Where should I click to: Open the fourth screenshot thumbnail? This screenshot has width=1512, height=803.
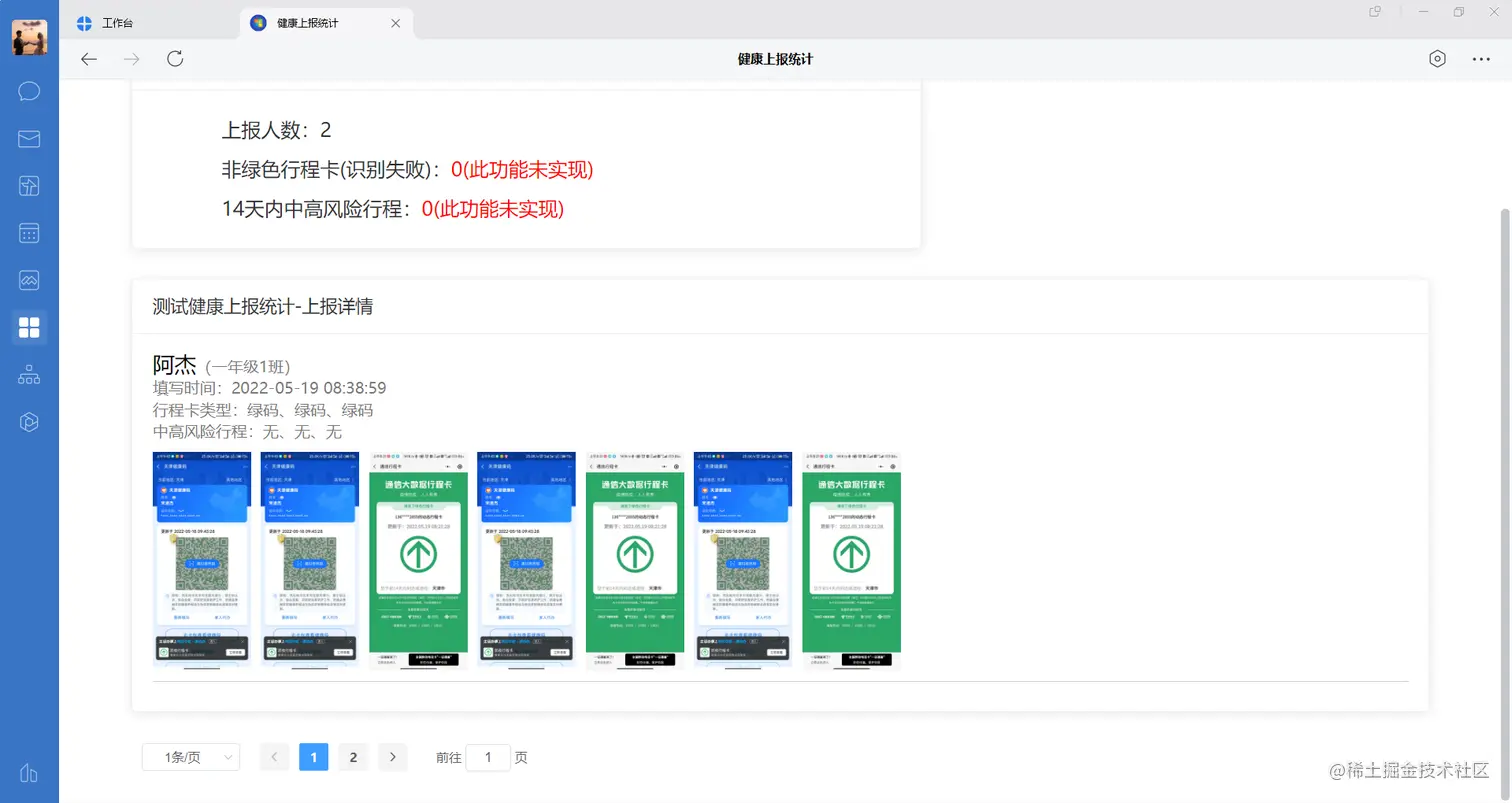(526, 561)
